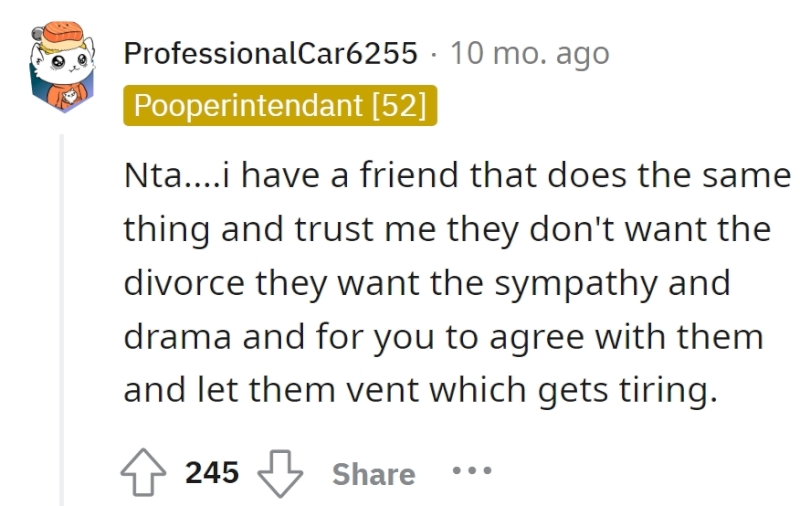
Task: Upvote the comment by ProfessionalCar6255
Action: (x=143, y=472)
